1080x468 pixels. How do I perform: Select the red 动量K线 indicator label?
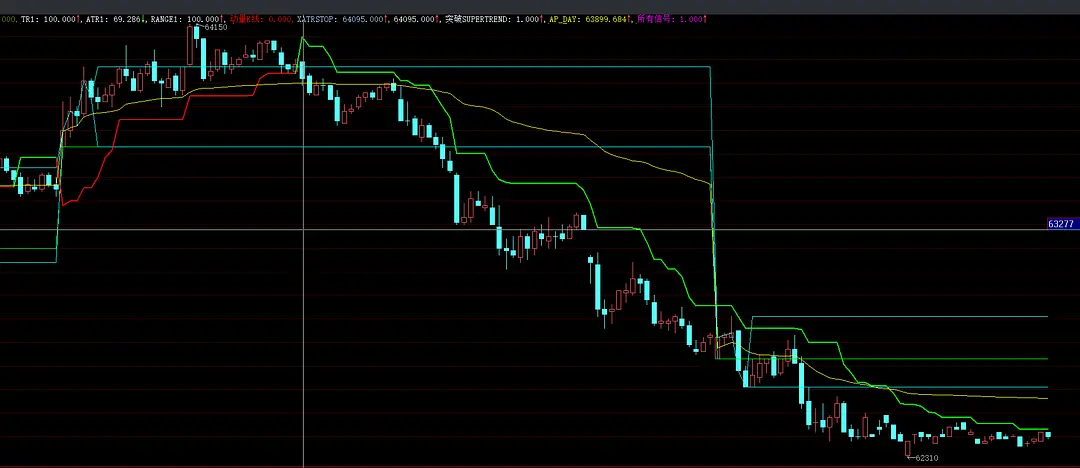click(x=261, y=19)
